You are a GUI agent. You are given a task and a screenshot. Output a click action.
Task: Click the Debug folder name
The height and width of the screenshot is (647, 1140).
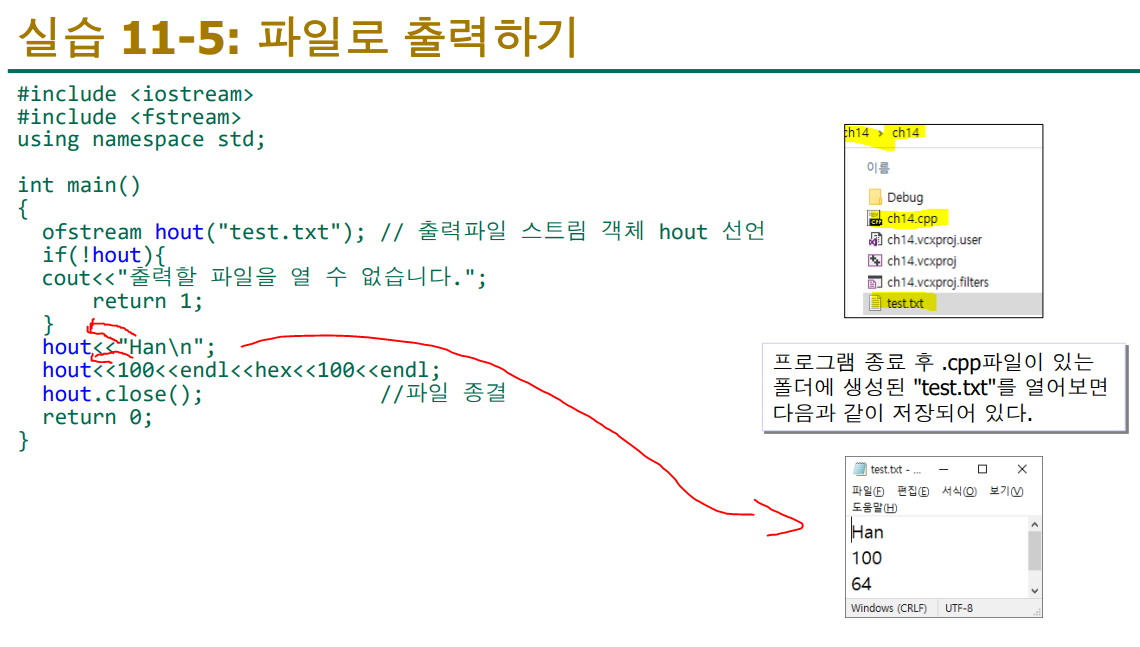coord(904,197)
